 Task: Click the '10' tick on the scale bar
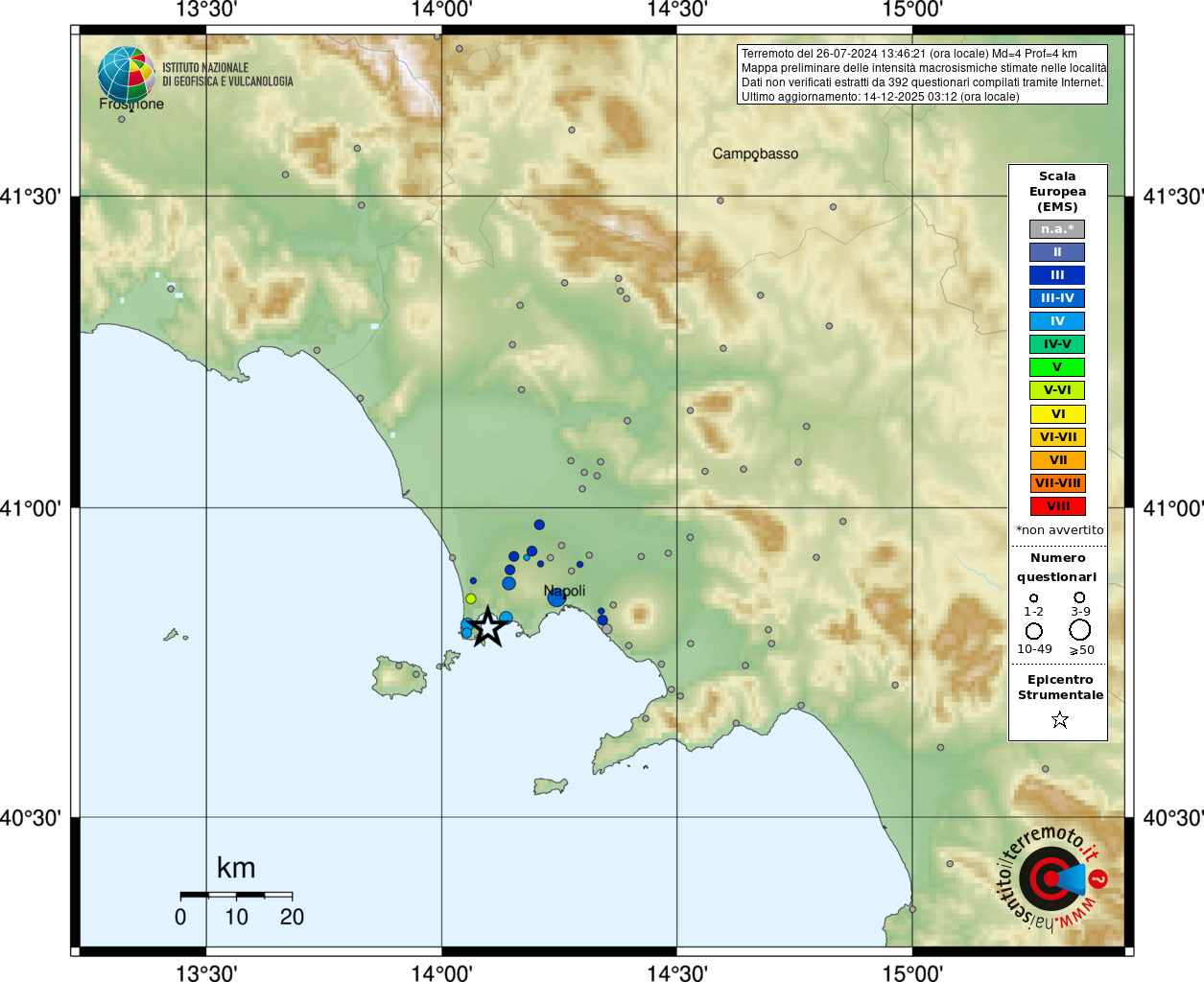coord(236,917)
